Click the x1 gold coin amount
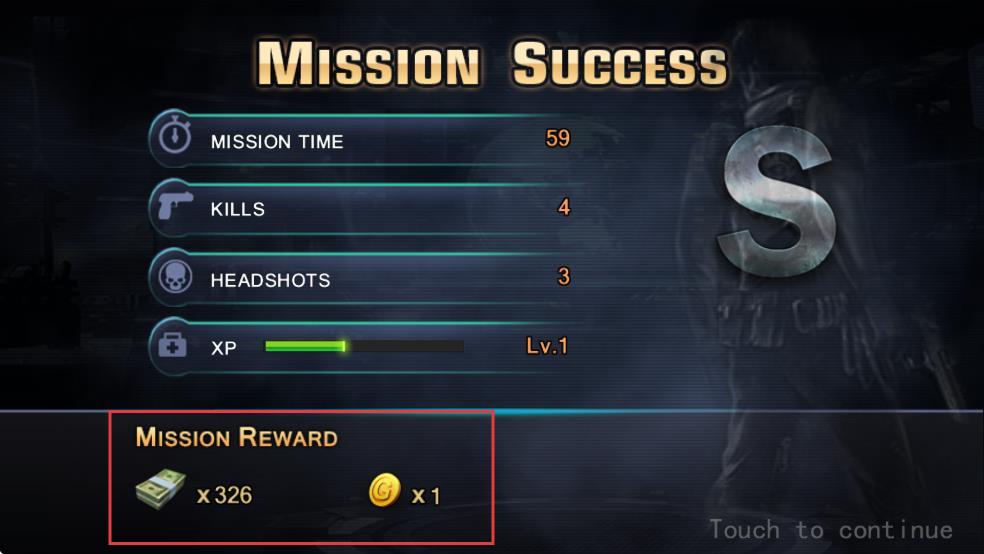Image resolution: width=984 pixels, height=554 pixels. point(425,496)
